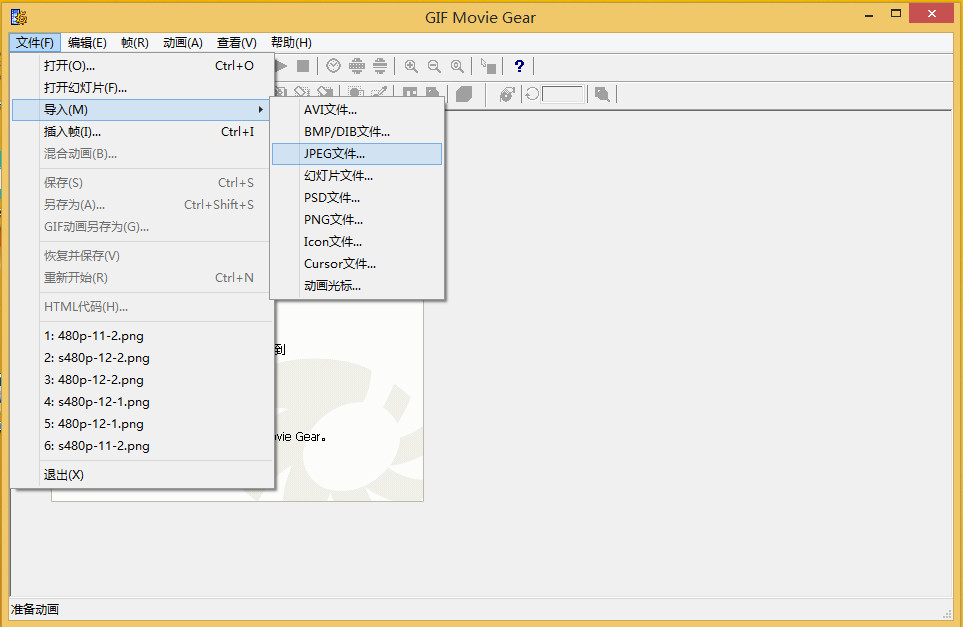
Task: Click the blue question mark help icon
Action: click(x=519, y=66)
